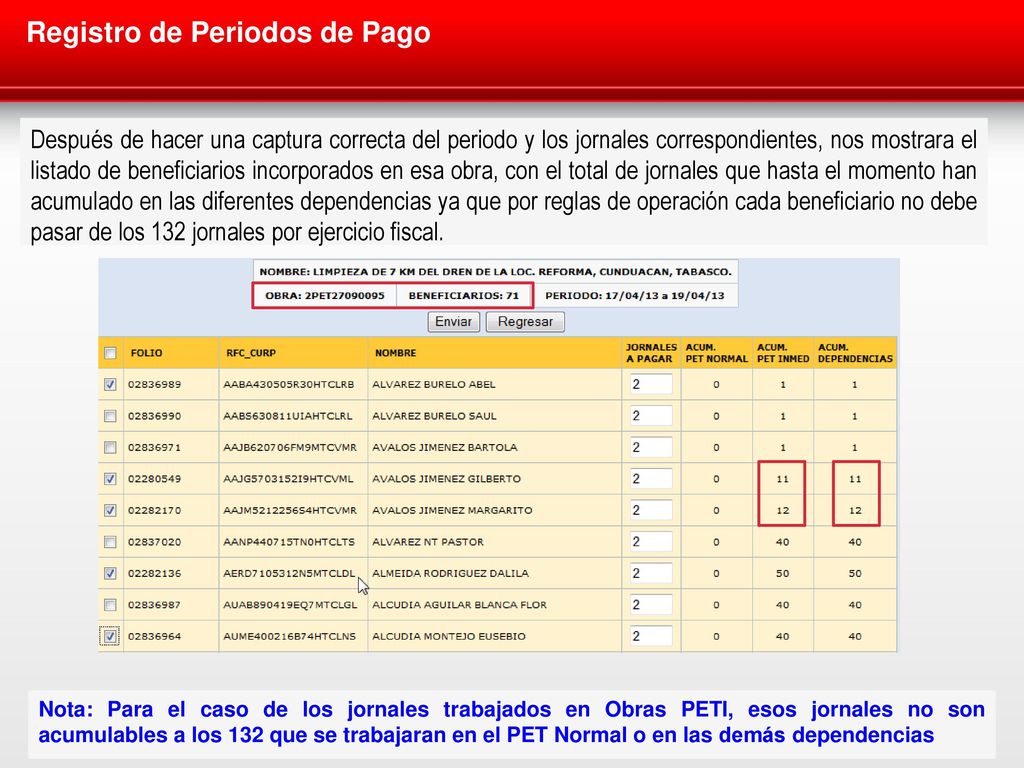The width and height of the screenshot is (1024, 768).
Task: Click the ACUM. PET NORMAL column header
Action: coord(716,353)
